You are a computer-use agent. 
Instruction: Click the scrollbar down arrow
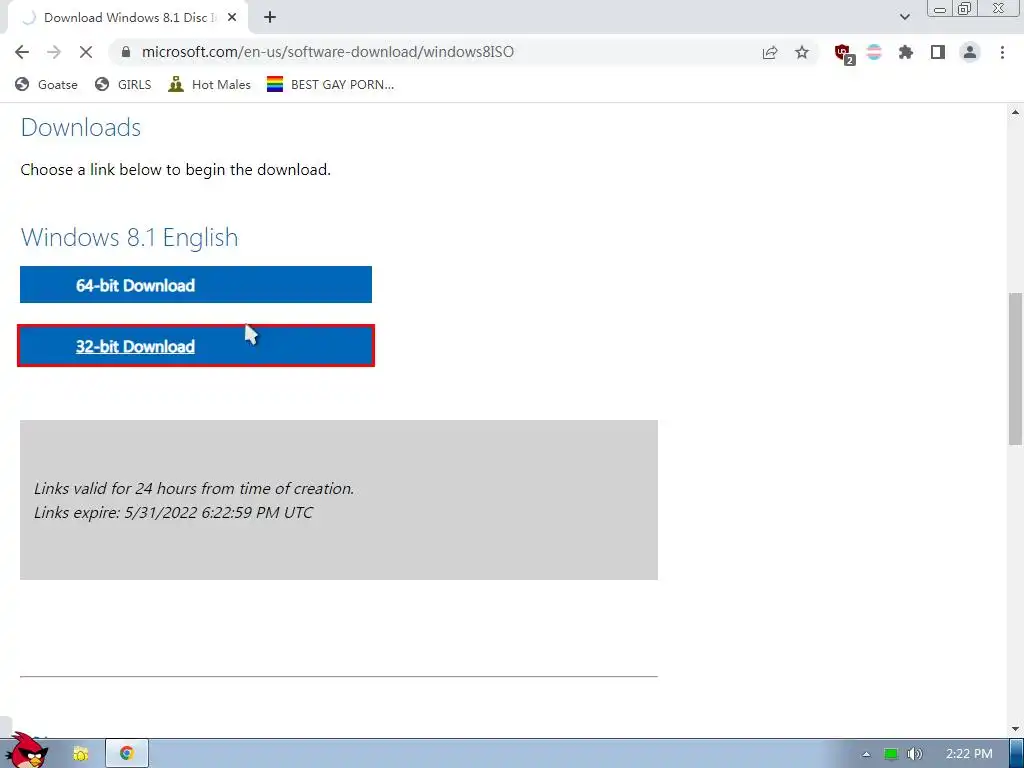1016,728
